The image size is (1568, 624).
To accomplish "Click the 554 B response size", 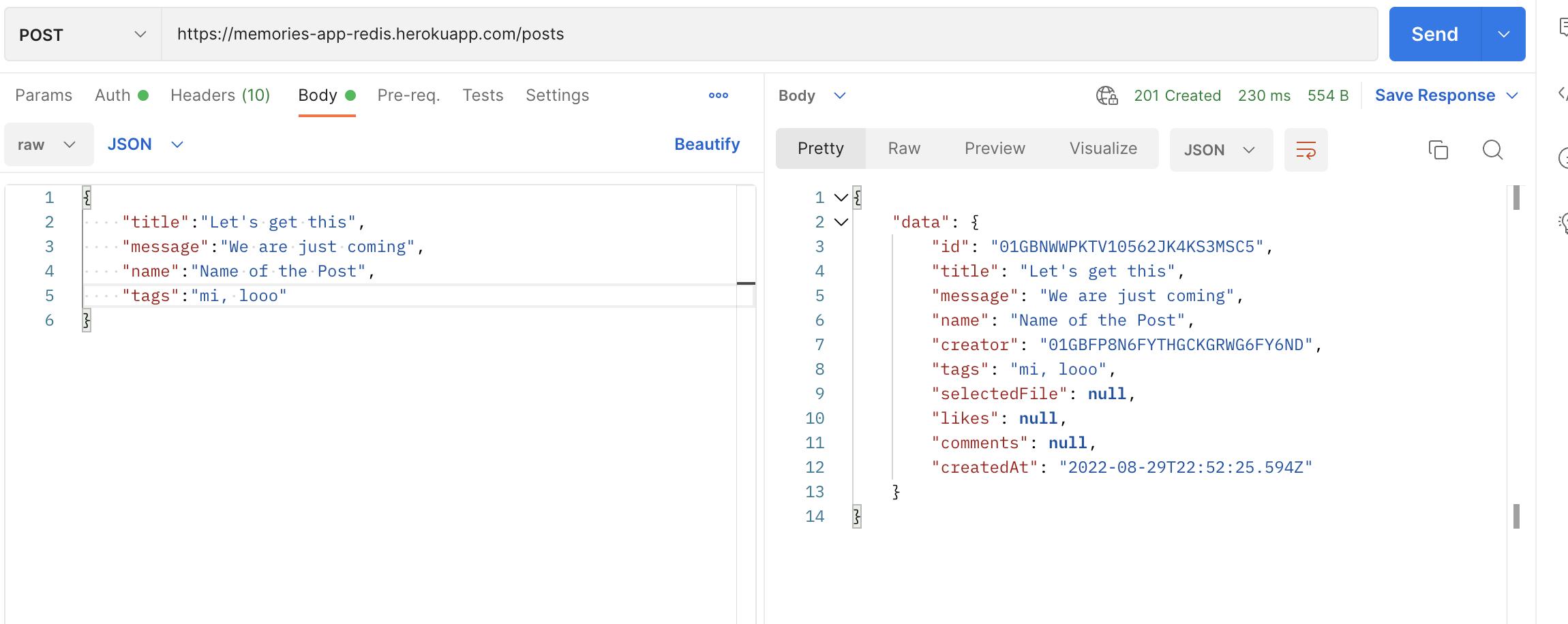I will (1328, 95).
